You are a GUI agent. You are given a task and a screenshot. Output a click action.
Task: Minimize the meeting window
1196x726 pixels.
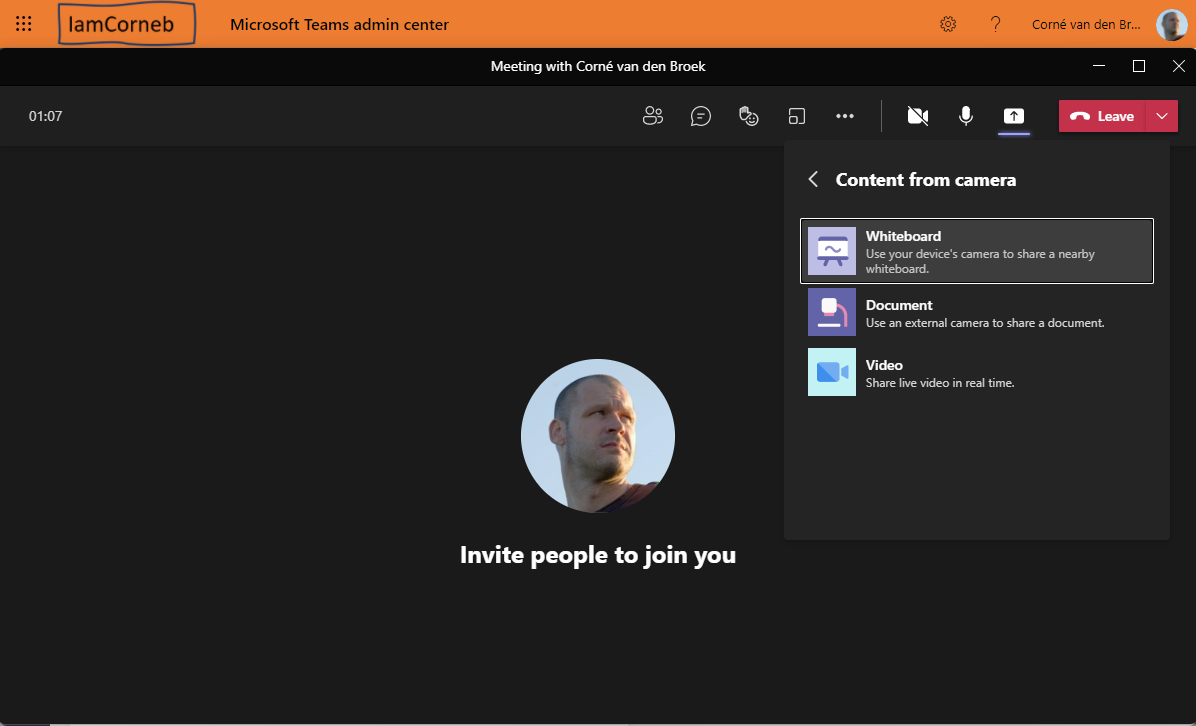[x=1099, y=66]
